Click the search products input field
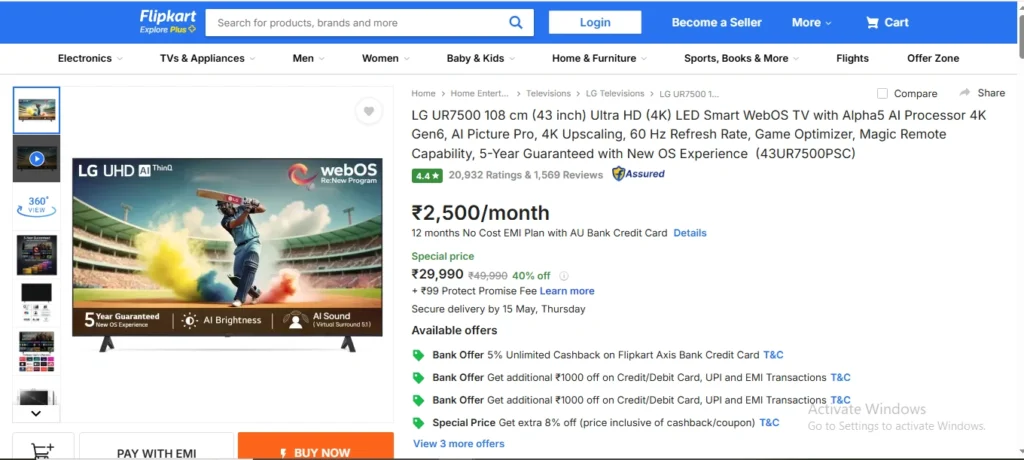 pyautogui.click(x=356, y=23)
